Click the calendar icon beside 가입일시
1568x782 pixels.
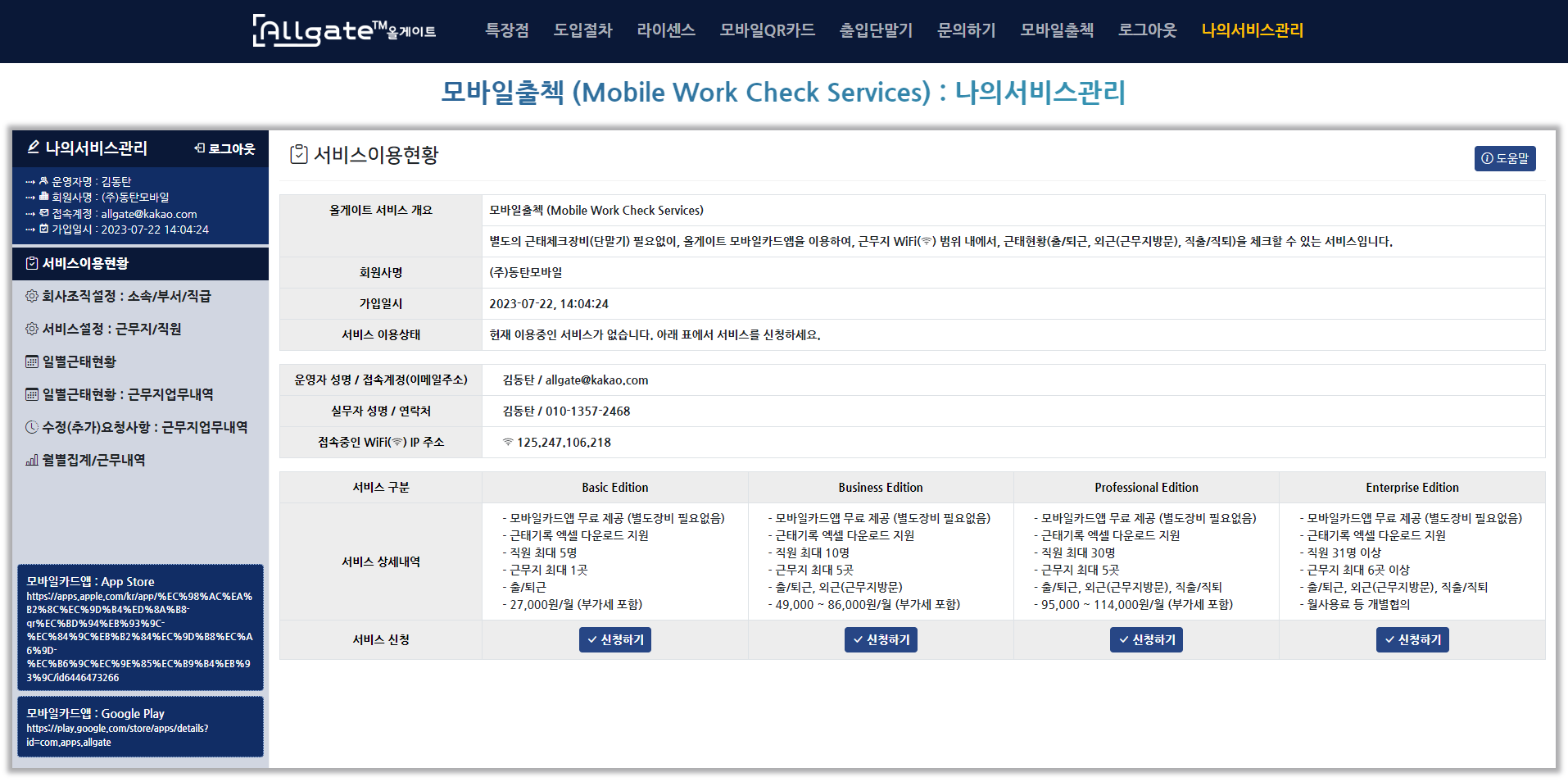(x=44, y=229)
